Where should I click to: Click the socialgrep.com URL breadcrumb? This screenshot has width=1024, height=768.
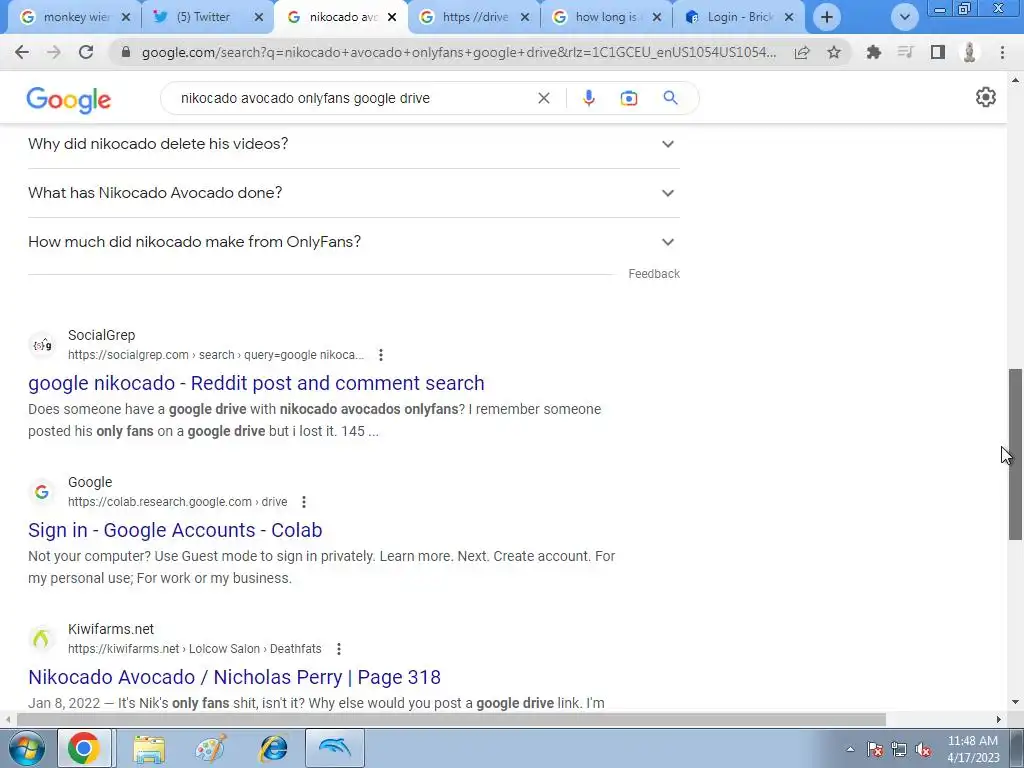216,355
